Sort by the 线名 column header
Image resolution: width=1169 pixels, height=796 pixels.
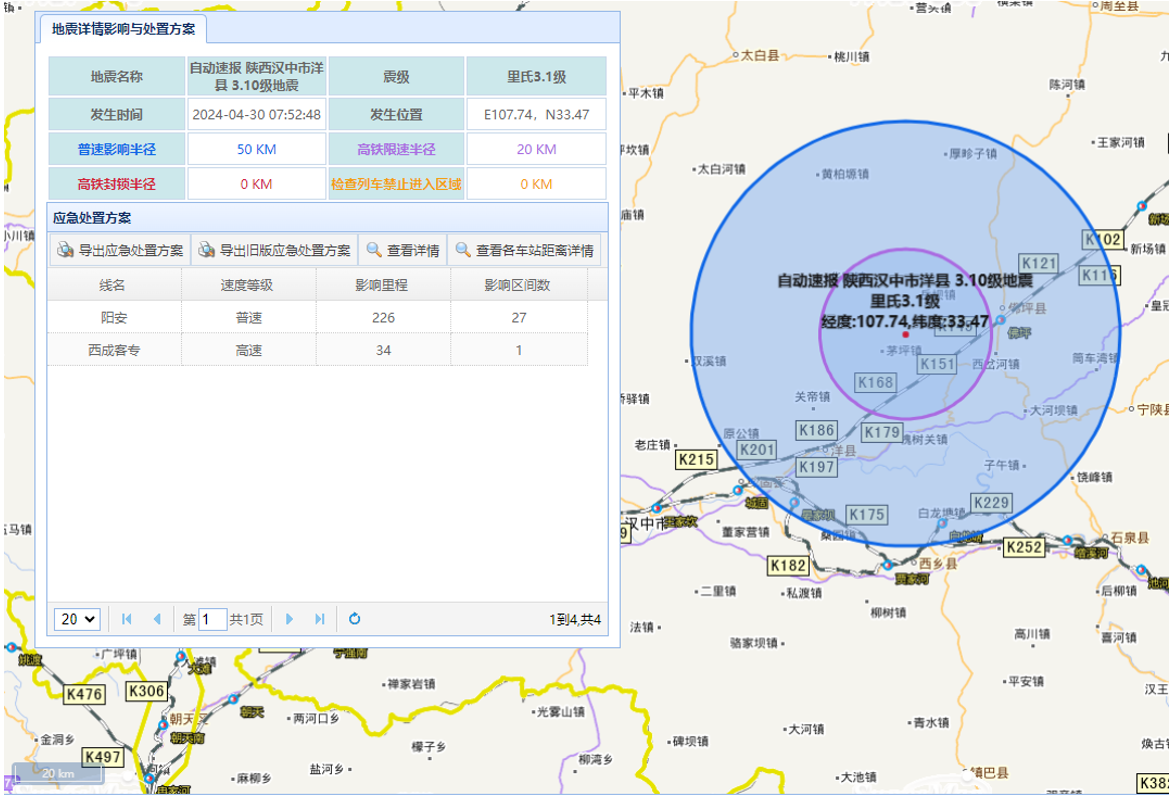pos(113,285)
